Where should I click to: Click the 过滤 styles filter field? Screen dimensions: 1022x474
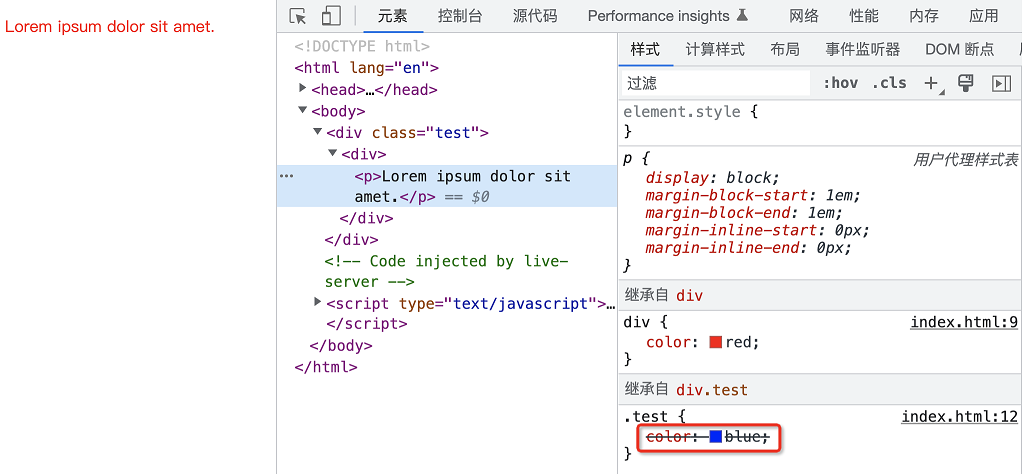click(714, 83)
